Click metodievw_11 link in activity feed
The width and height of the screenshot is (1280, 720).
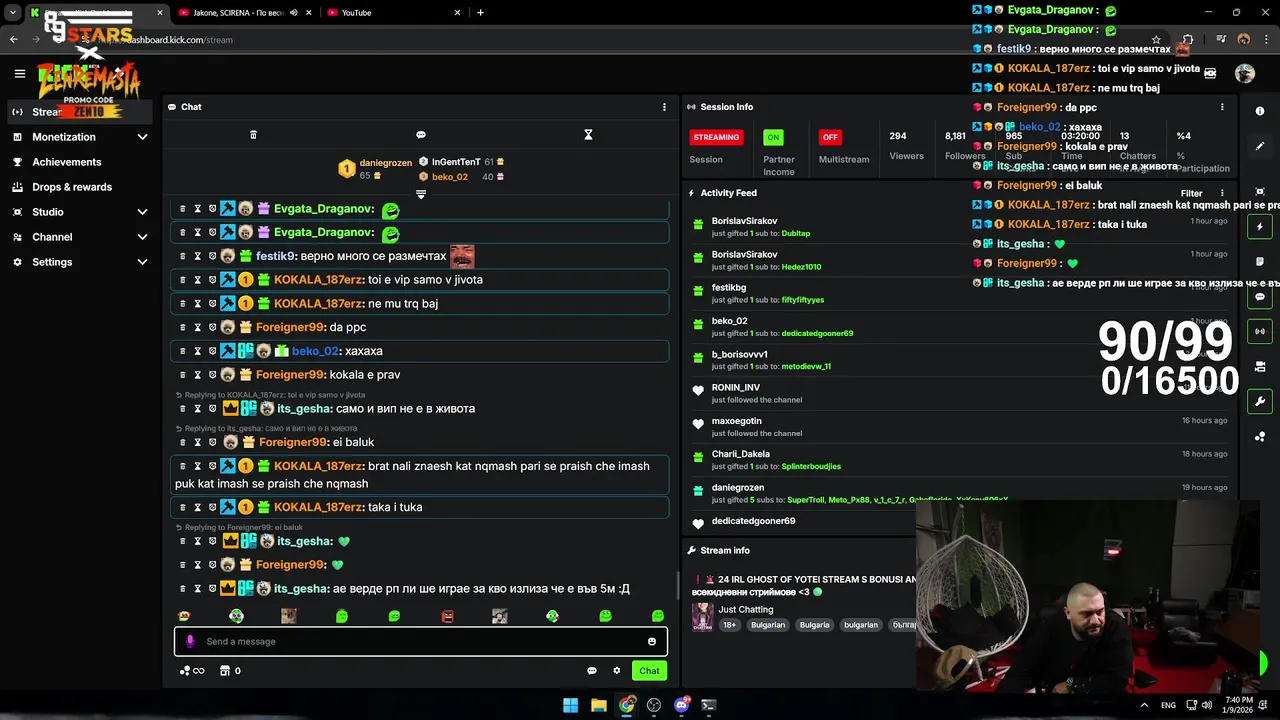pos(806,366)
